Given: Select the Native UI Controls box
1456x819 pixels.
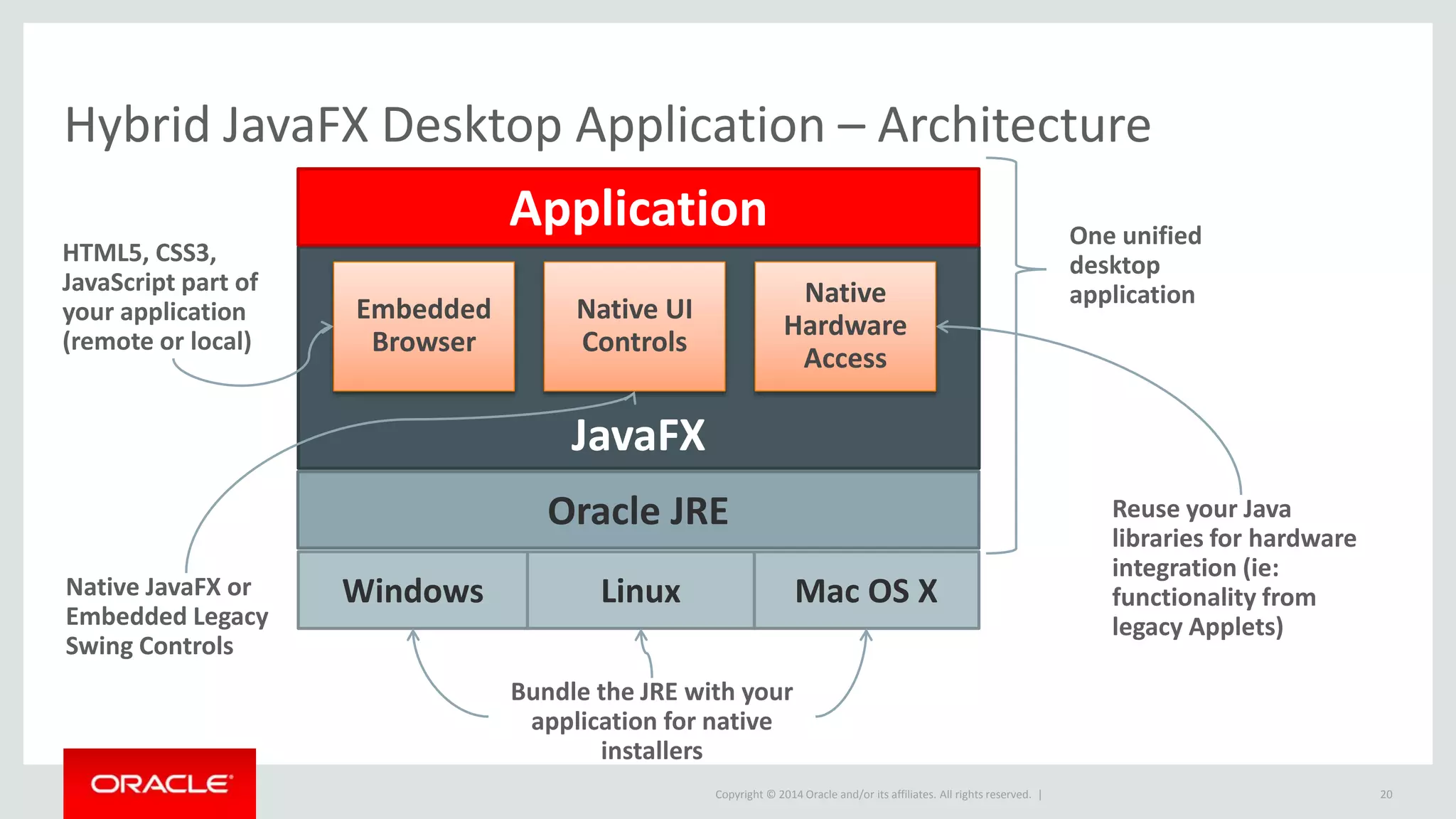Looking at the screenshot, I should [634, 326].
